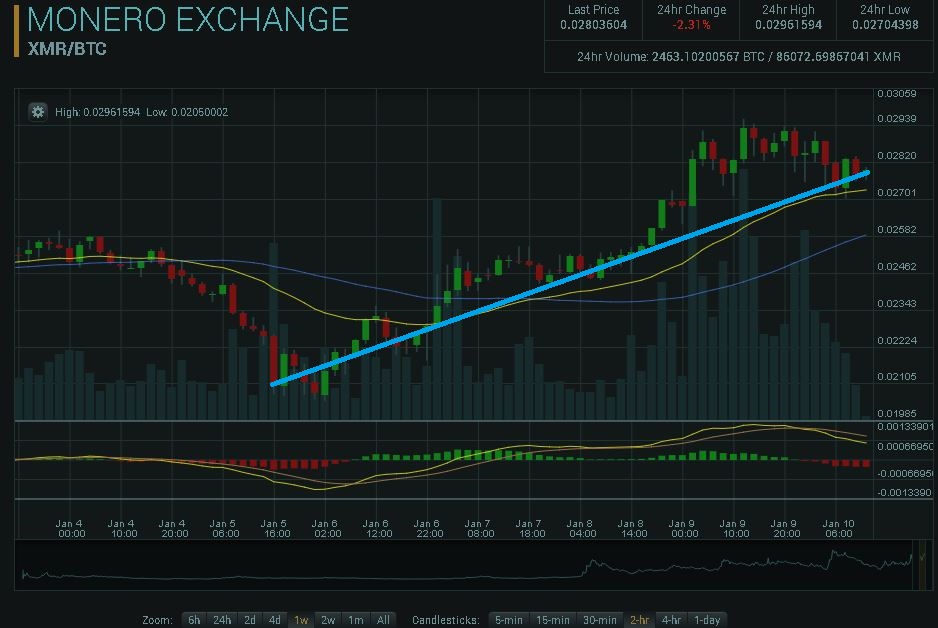This screenshot has height=628, width=938.
Task: Click the Jan 10 06:00 time axis label
Action: tap(838, 528)
